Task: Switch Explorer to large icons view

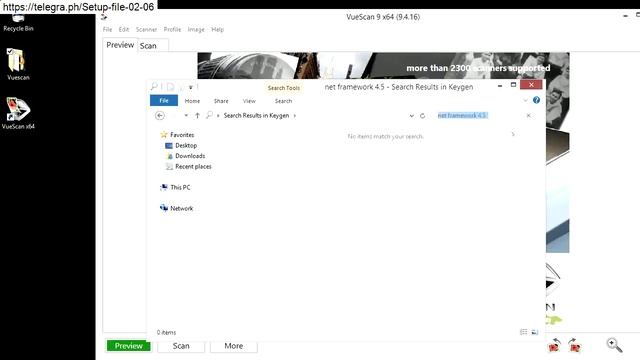Action: coord(535,332)
